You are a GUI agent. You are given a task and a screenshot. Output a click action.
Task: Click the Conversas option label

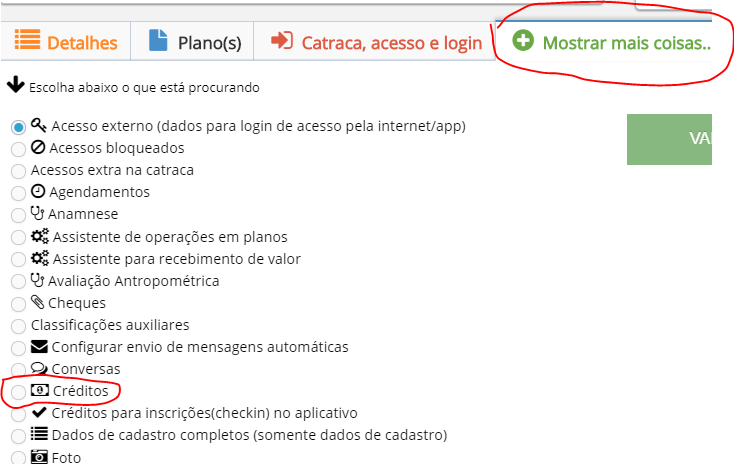pos(86,369)
